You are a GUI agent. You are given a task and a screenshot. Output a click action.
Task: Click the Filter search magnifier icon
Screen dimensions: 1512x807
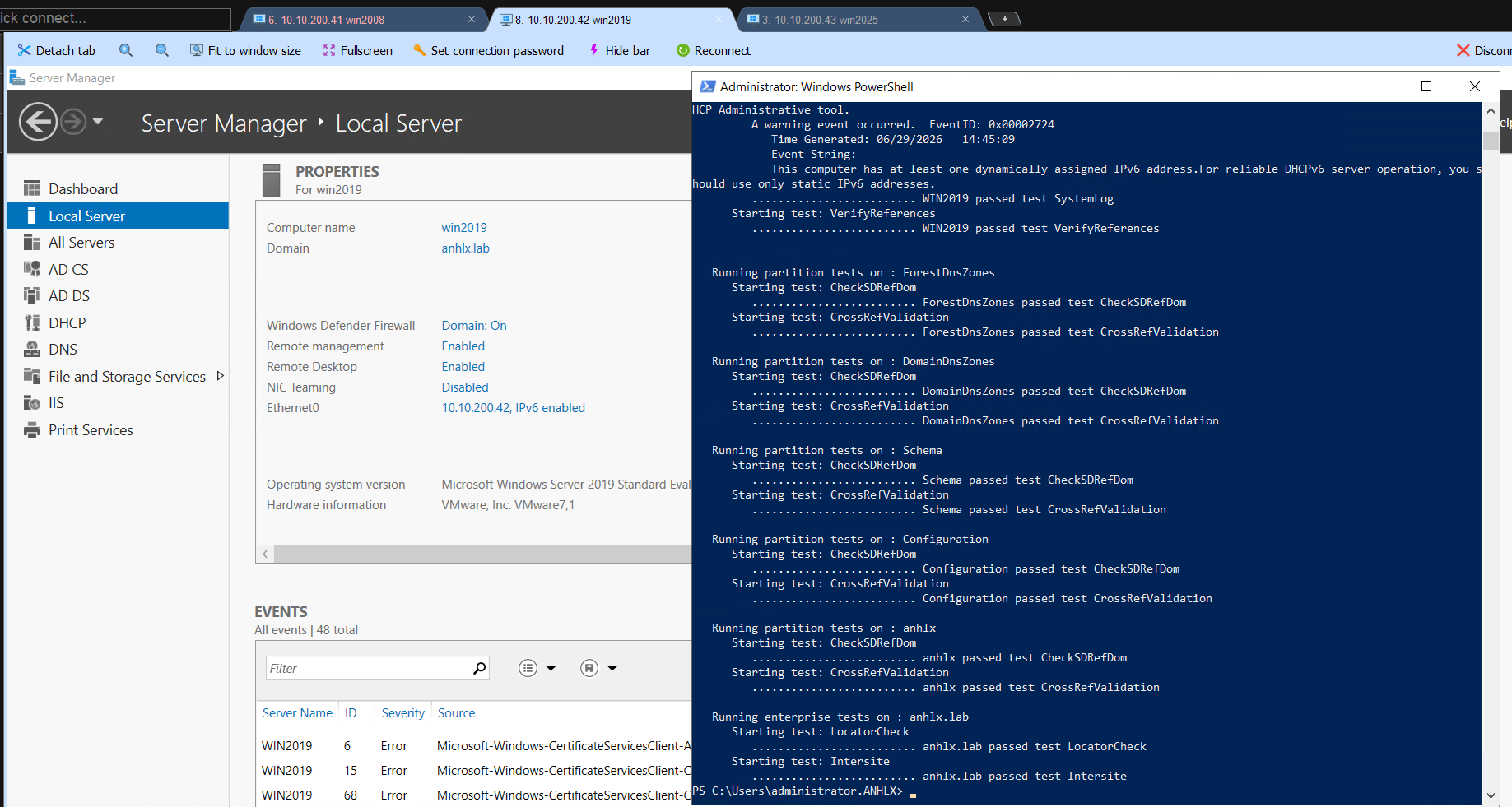479,668
